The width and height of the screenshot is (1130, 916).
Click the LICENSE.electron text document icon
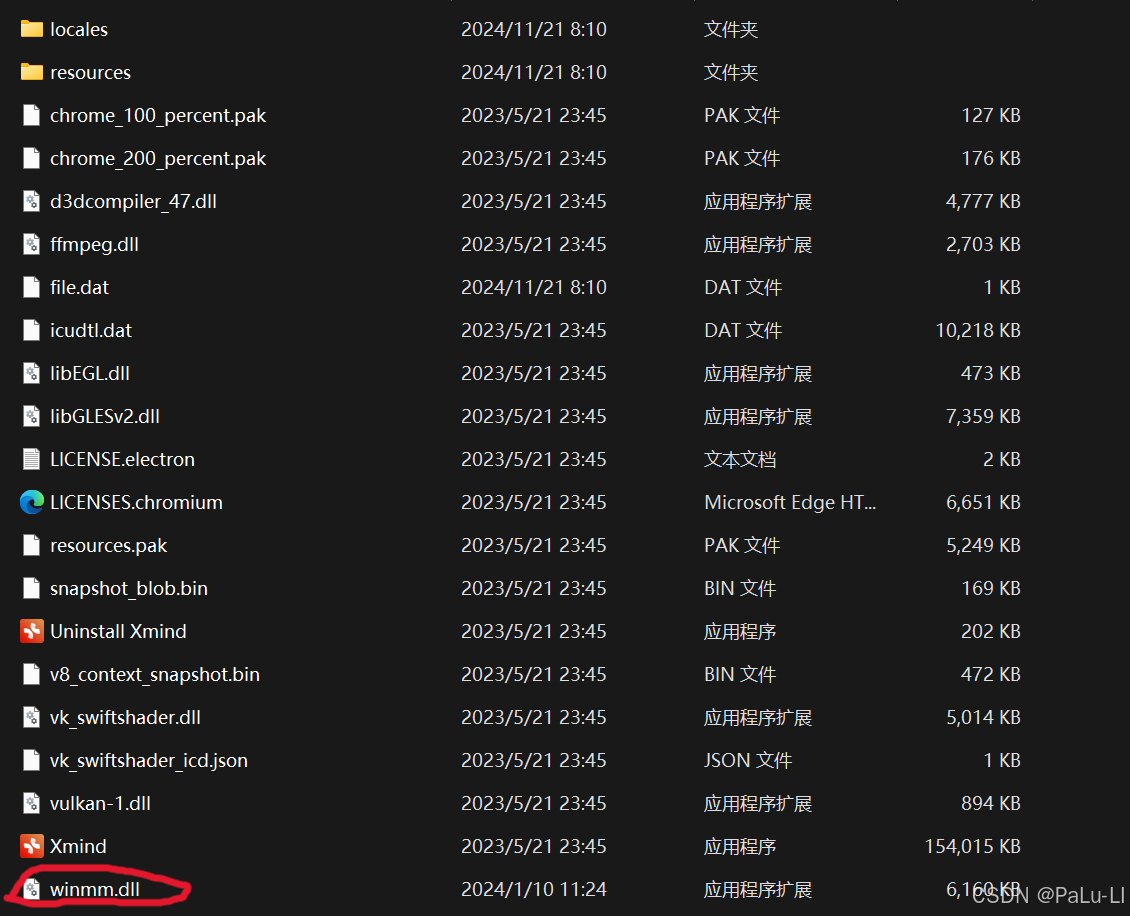coord(32,459)
